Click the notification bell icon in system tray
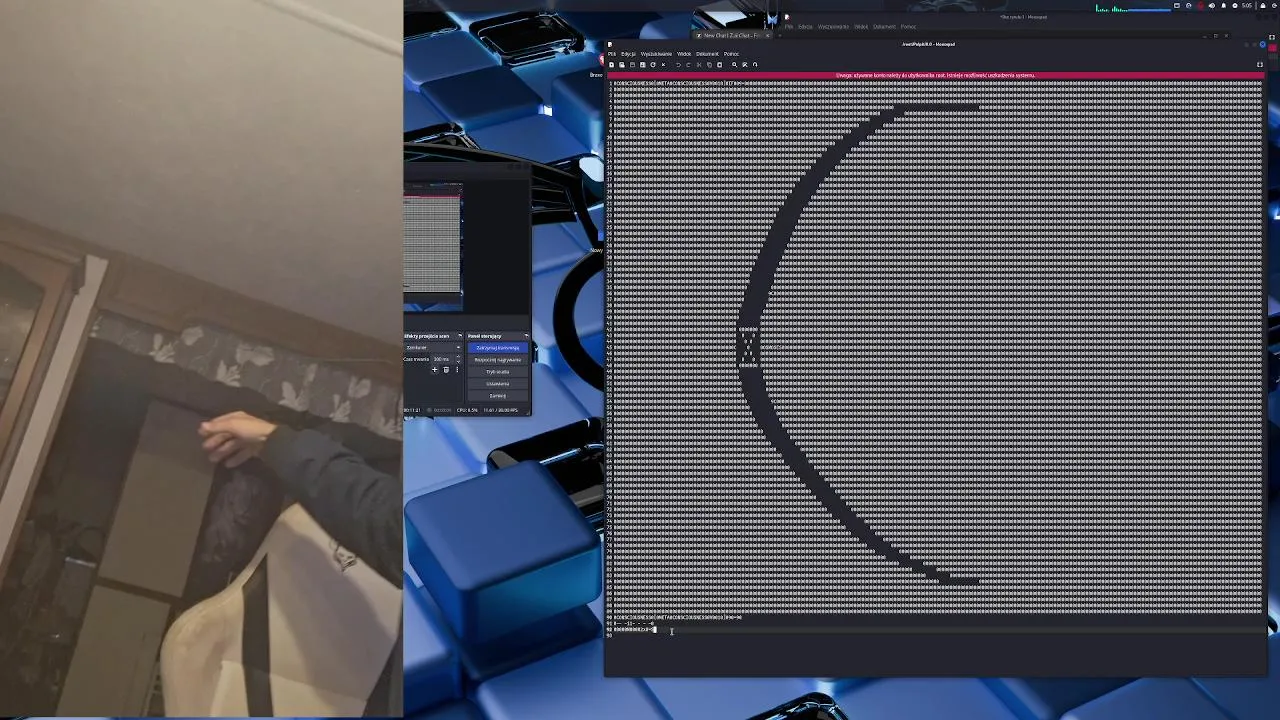 coord(1223,6)
